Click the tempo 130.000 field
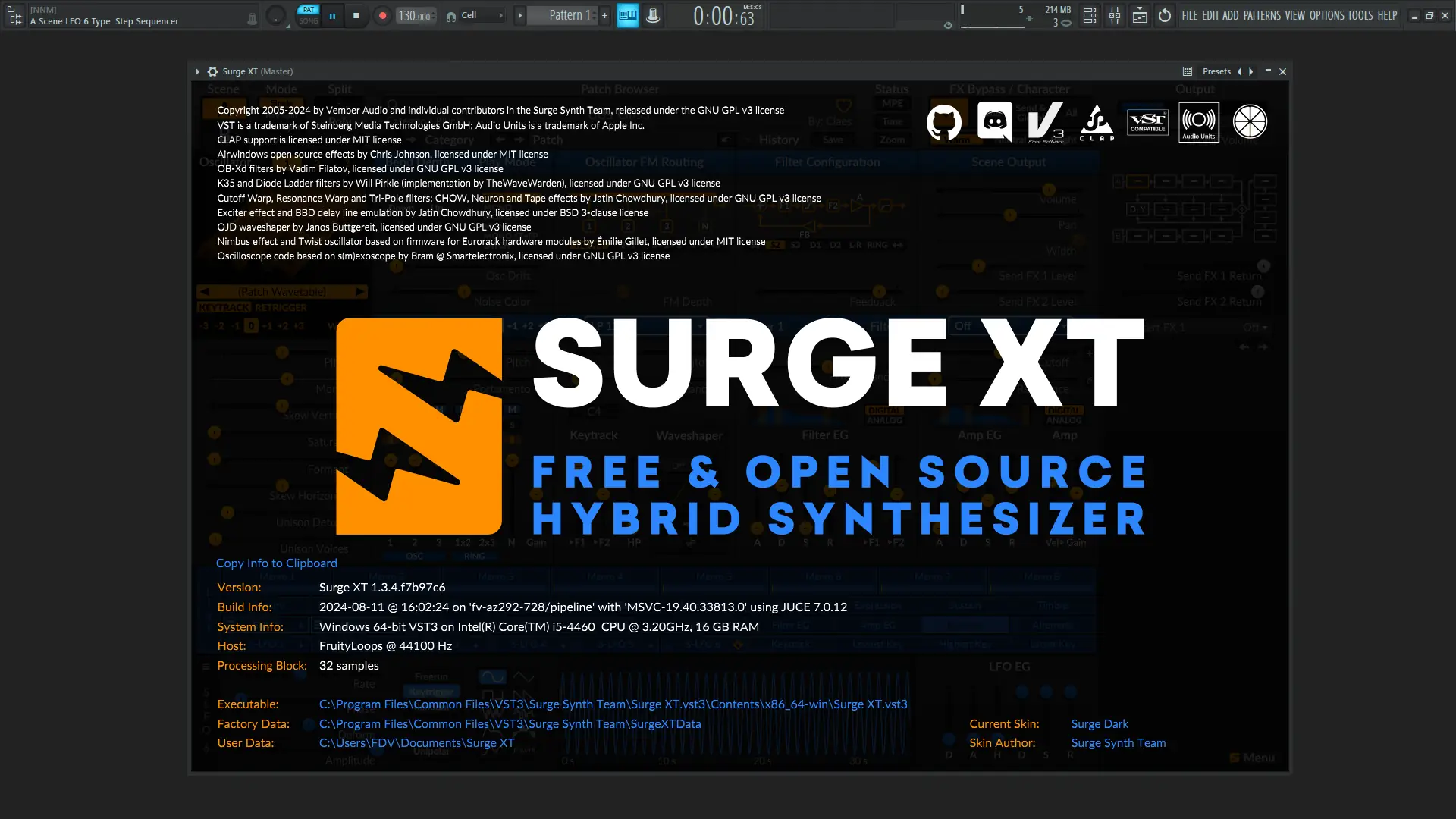The height and width of the screenshot is (819, 1456). 414,16
